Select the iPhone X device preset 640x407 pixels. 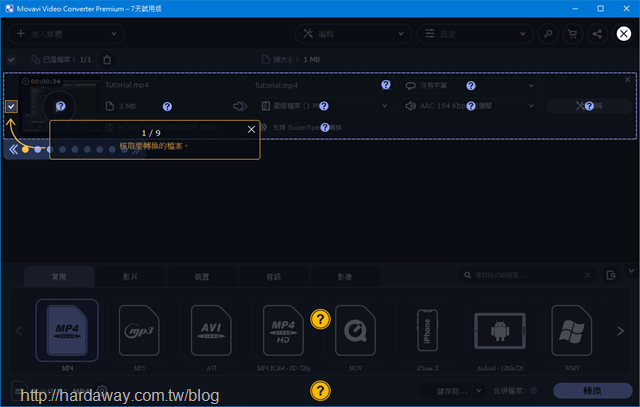(x=427, y=330)
